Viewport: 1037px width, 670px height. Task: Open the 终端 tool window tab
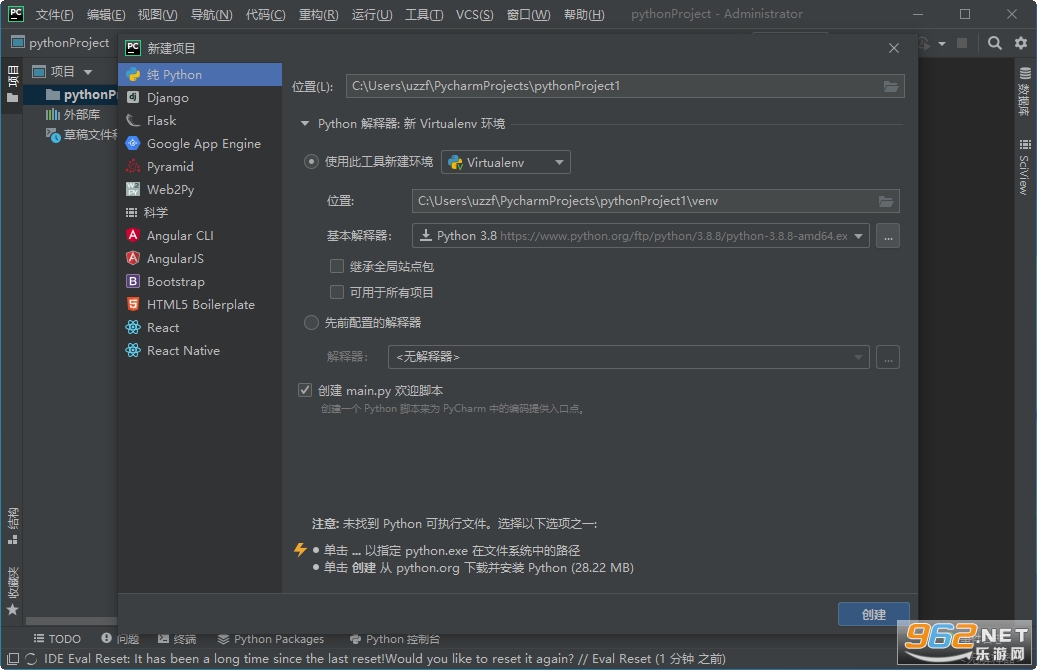(177, 639)
